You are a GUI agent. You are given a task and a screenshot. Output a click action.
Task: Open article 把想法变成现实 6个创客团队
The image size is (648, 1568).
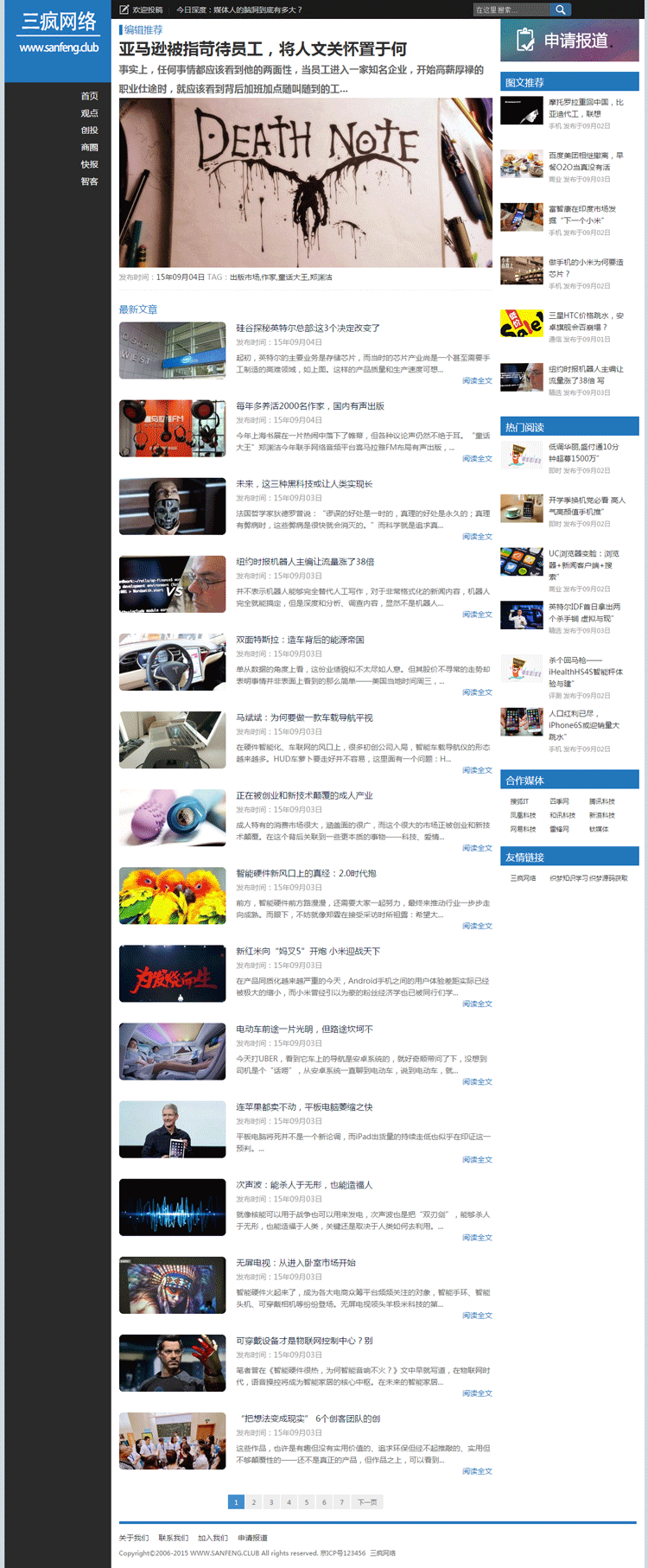(308, 1418)
